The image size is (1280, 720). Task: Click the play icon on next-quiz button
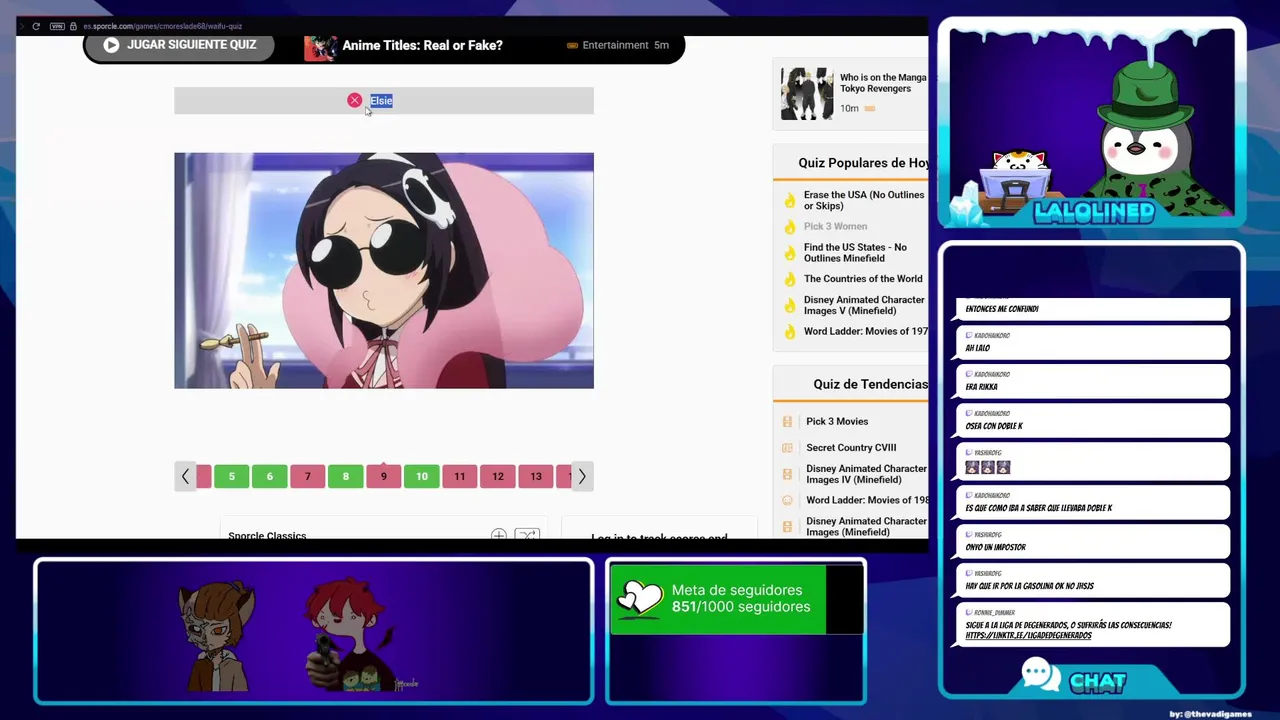coord(111,45)
